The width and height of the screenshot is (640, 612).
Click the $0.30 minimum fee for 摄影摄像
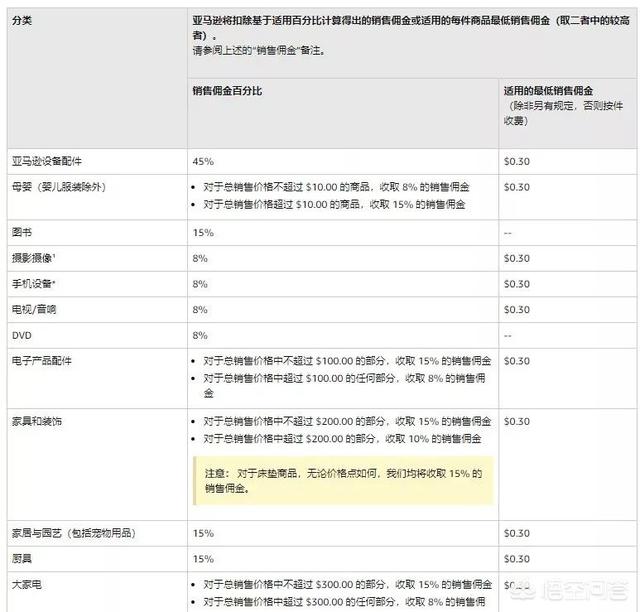(517, 258)
